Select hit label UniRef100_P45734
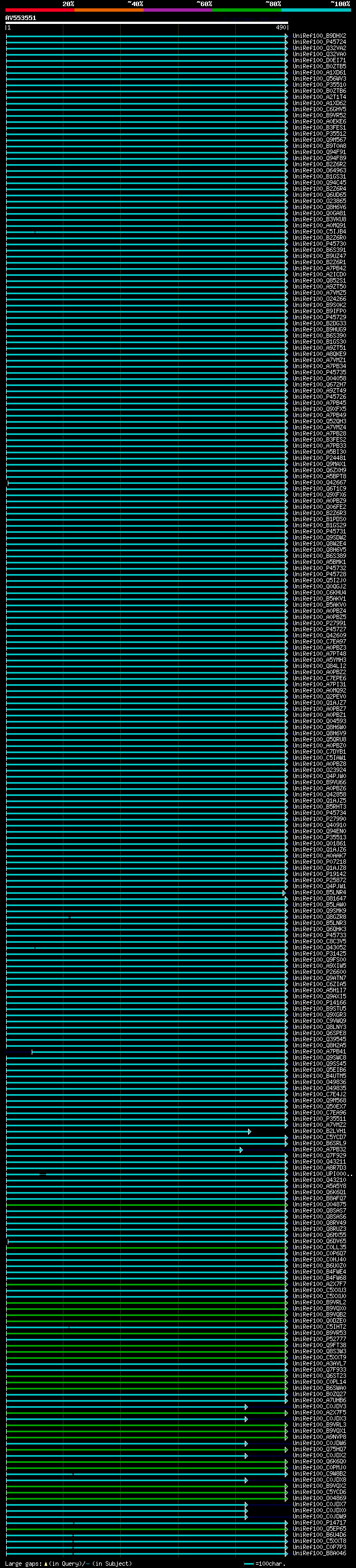Image resolution: width=356 pixels, height=1568 pixels. pos(319,813)
